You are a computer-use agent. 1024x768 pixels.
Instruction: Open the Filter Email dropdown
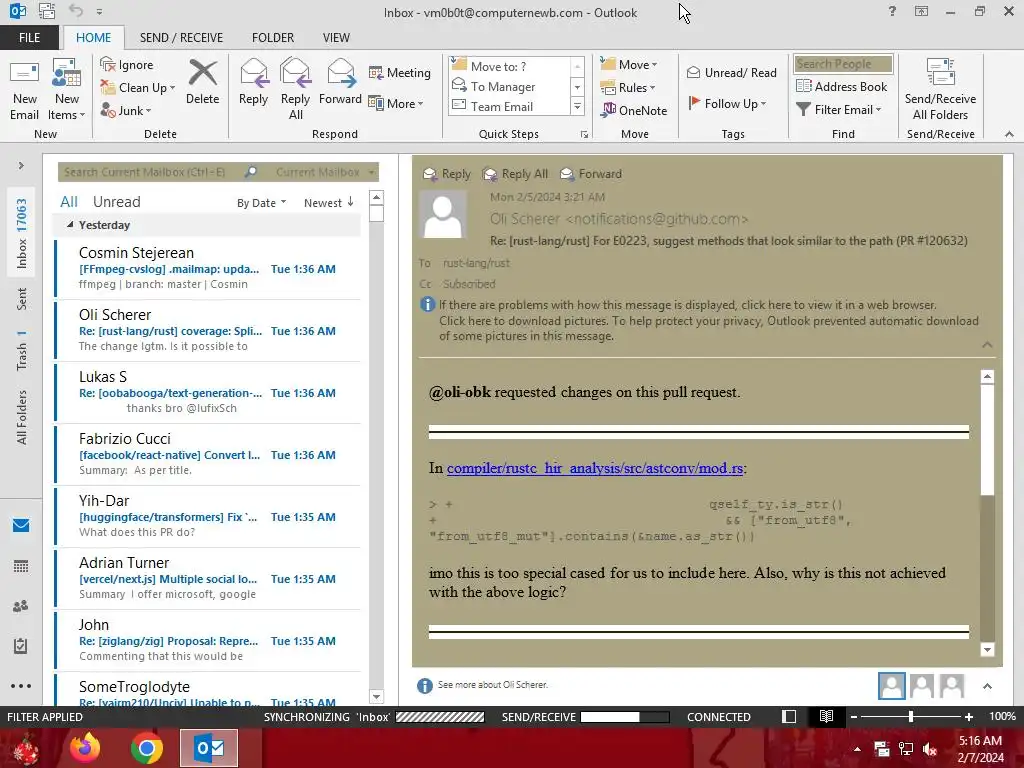point(839,110)
